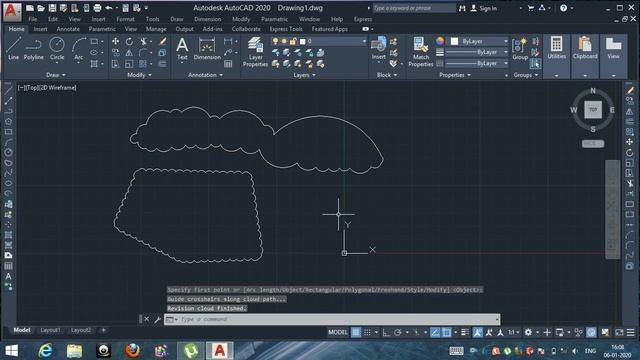This screenshot has height=360, width=640.
Task: Click the Move tool in Modify panel
Action: (x=116, y=41)
